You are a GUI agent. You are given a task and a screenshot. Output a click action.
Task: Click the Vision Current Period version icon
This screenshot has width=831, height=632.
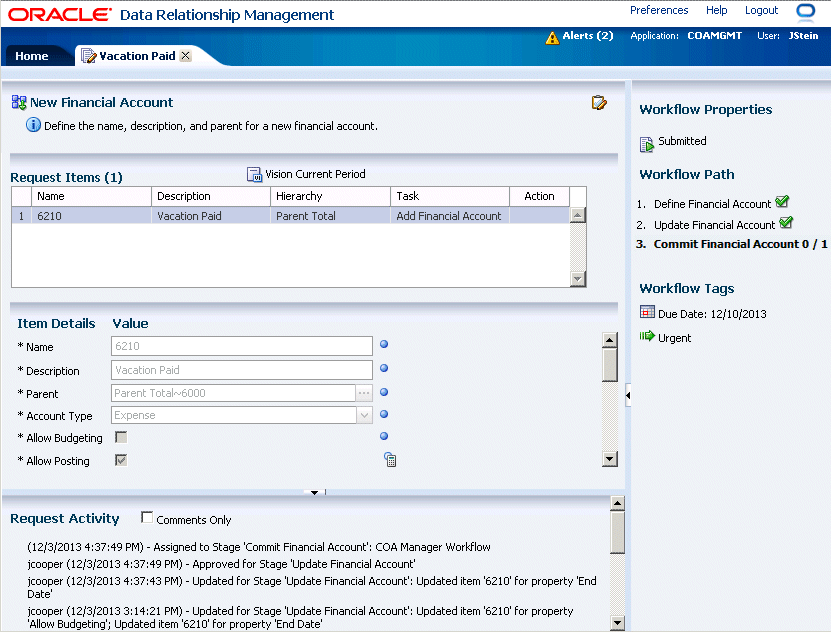pyautogui.click(x=254, y=174)
